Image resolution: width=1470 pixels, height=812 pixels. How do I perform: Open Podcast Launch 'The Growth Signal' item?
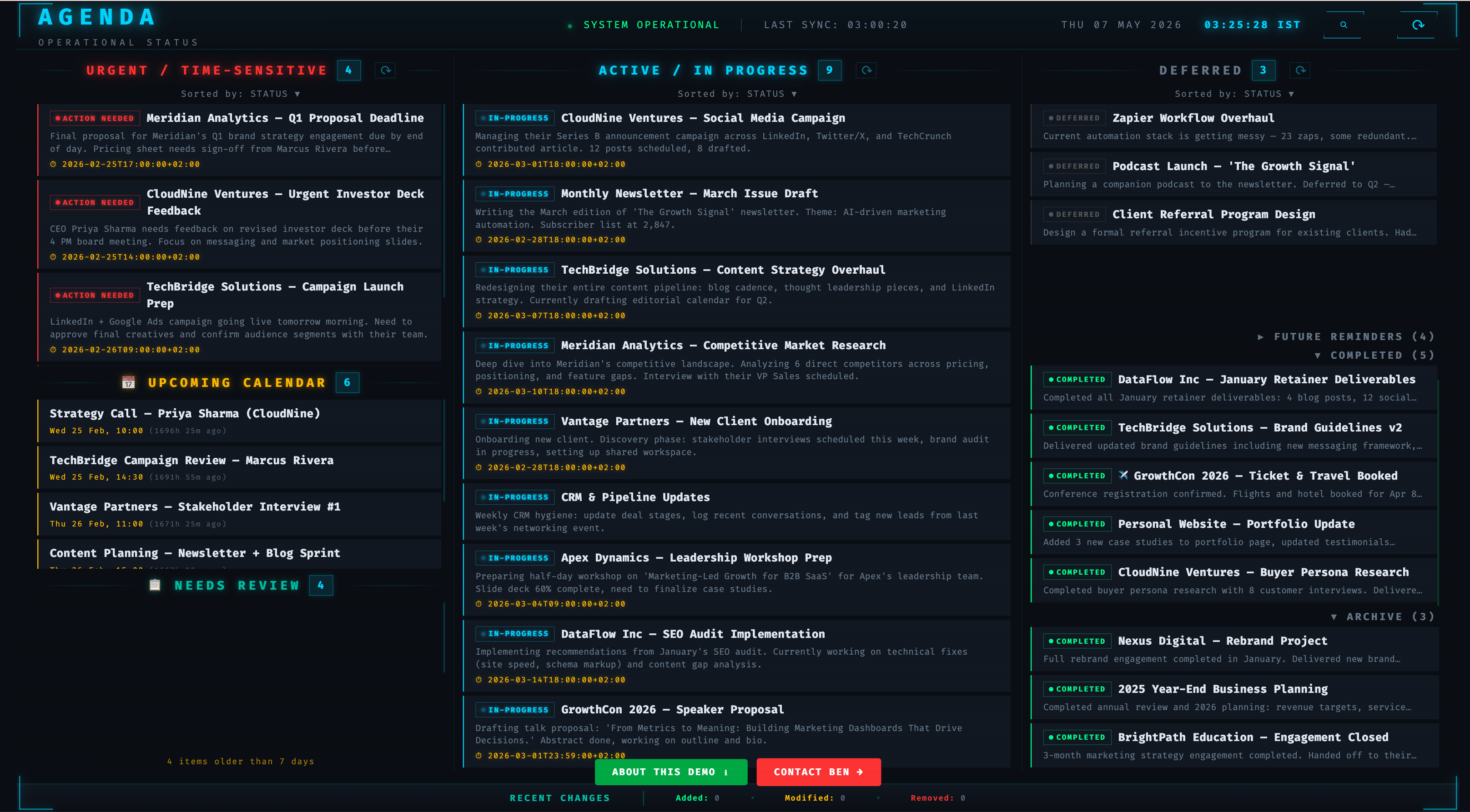coord(1234,174)
